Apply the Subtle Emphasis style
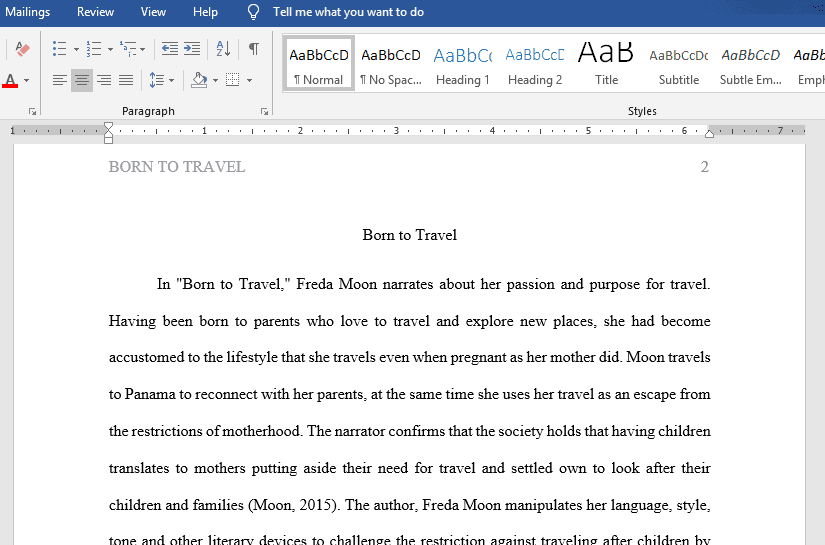 pos(751,64)
